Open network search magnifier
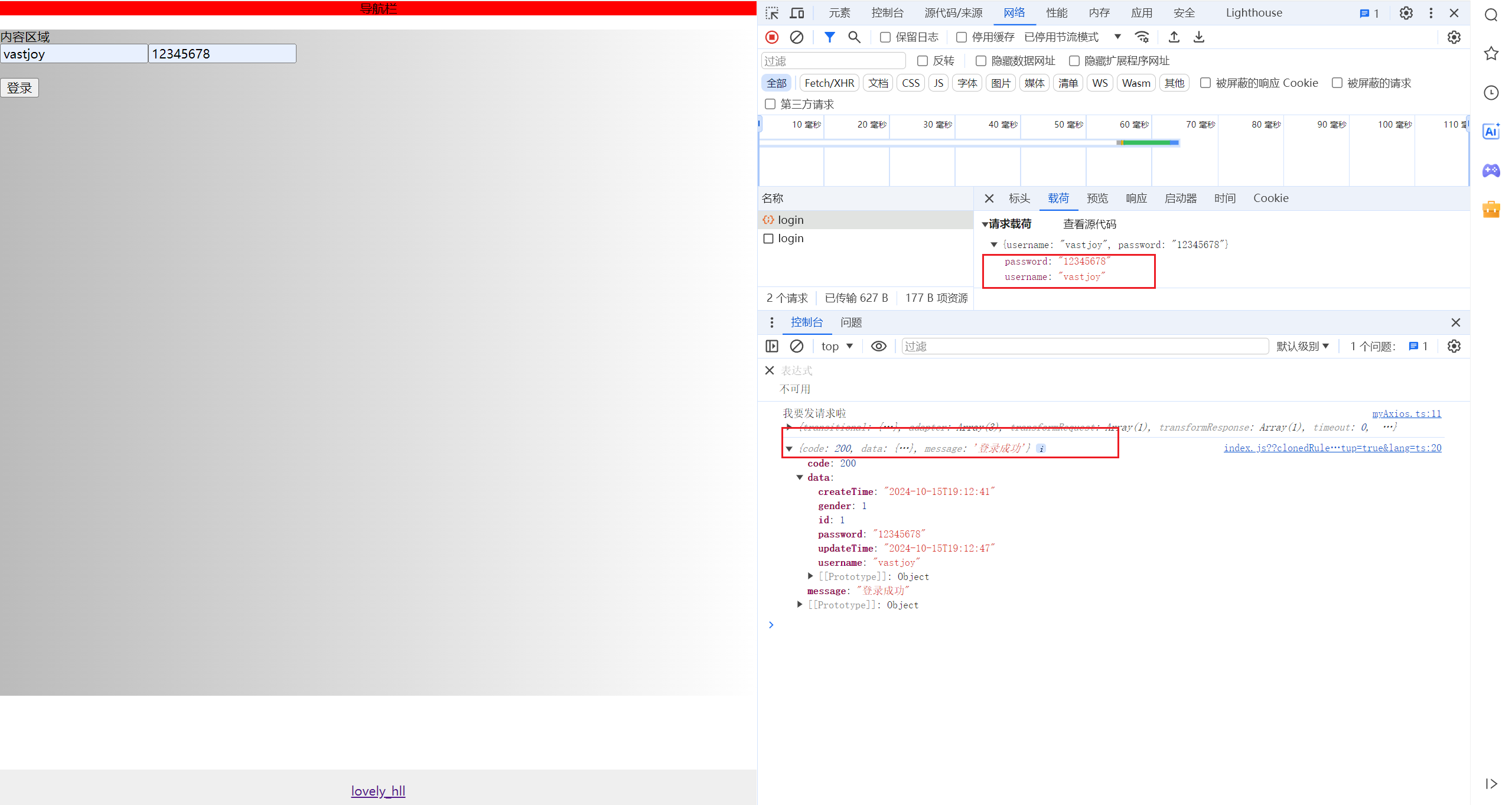Image resolution: width=1512 pixels, height=805 pixels. (x=854, y=37)
